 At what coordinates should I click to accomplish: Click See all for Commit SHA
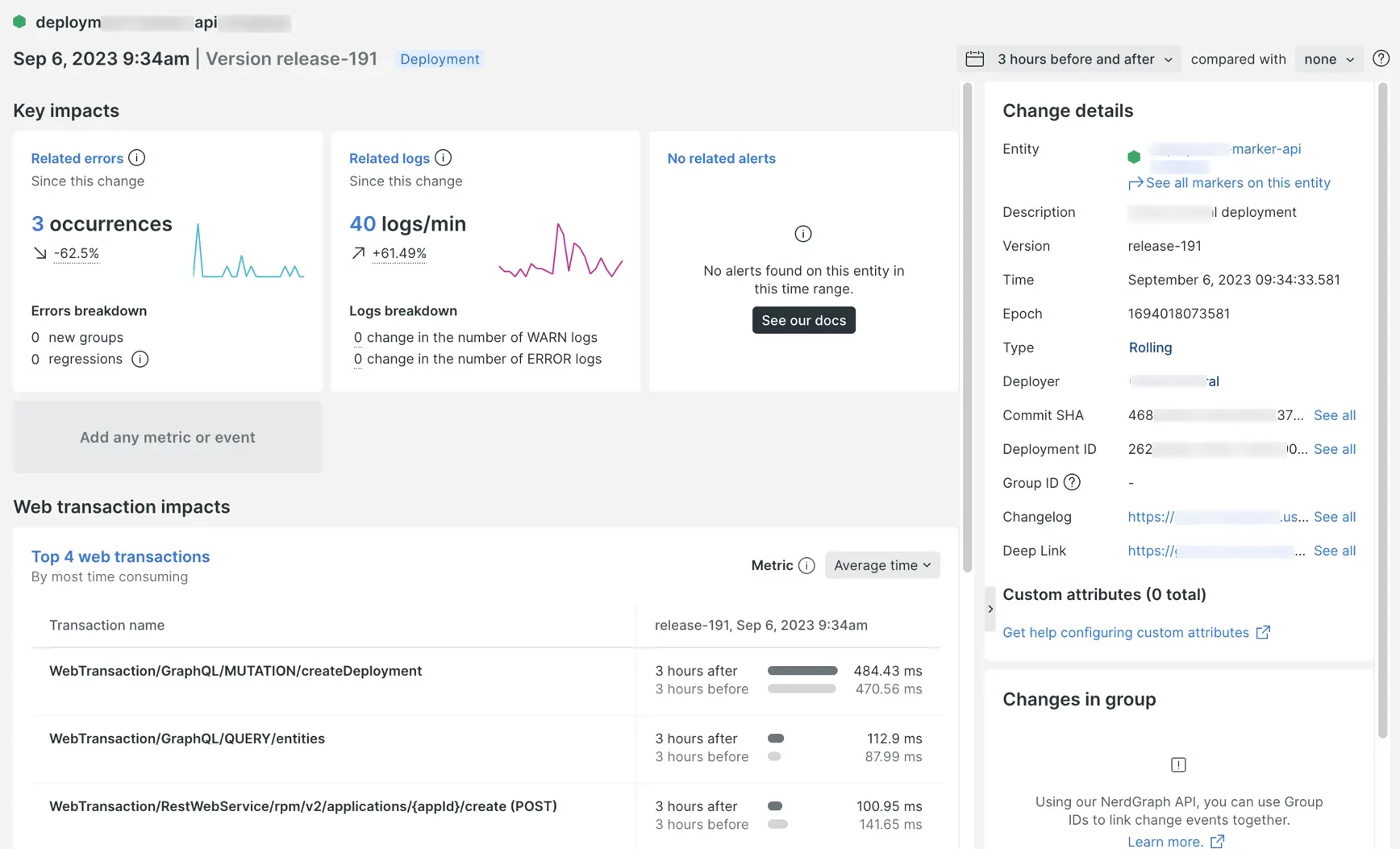pyautogui.click(x=1335, y=415)
